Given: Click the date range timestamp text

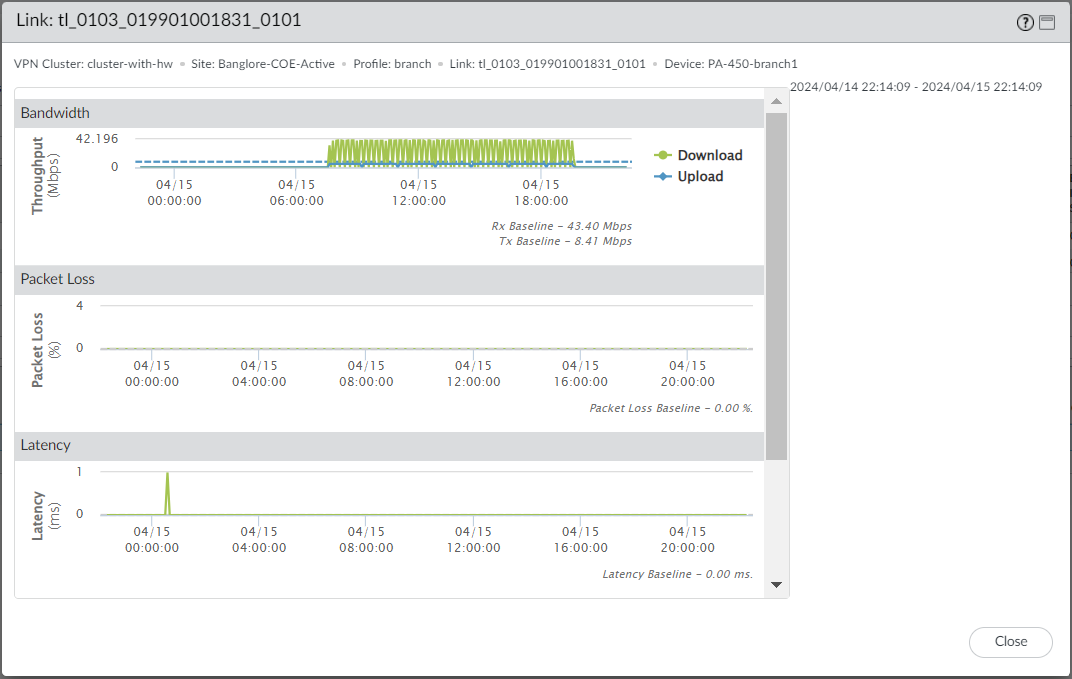Looking at the screenshot, I should 916,87.
